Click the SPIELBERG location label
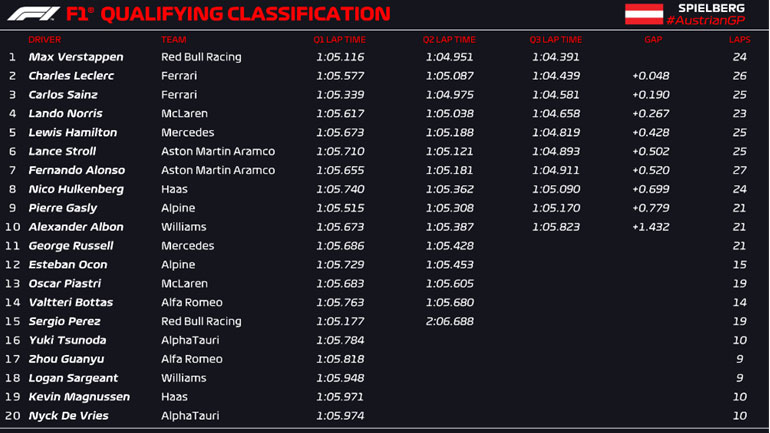The height and width of the screenshot is (433, 770). click(x=711, y=8)
